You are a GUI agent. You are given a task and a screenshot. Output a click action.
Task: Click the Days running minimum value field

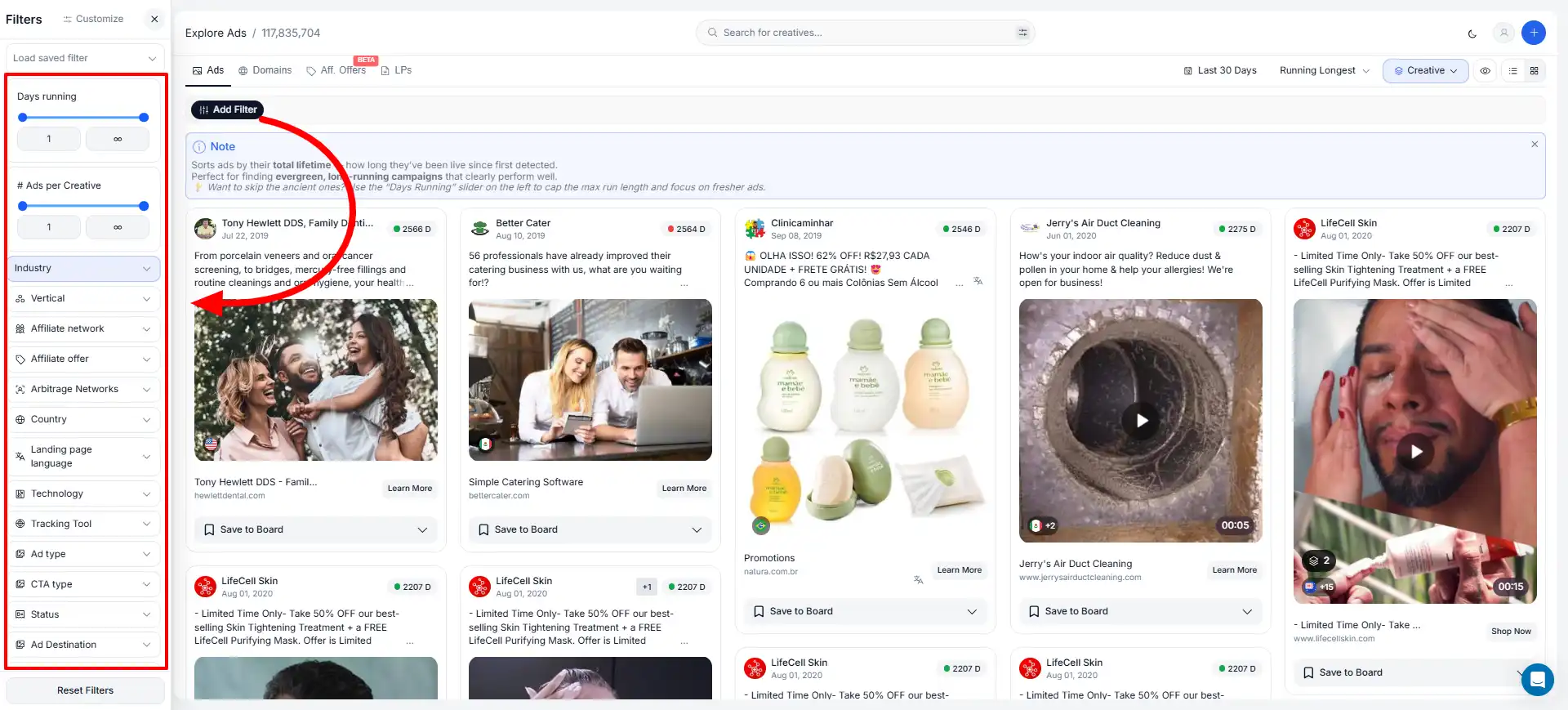coord(49,139)
